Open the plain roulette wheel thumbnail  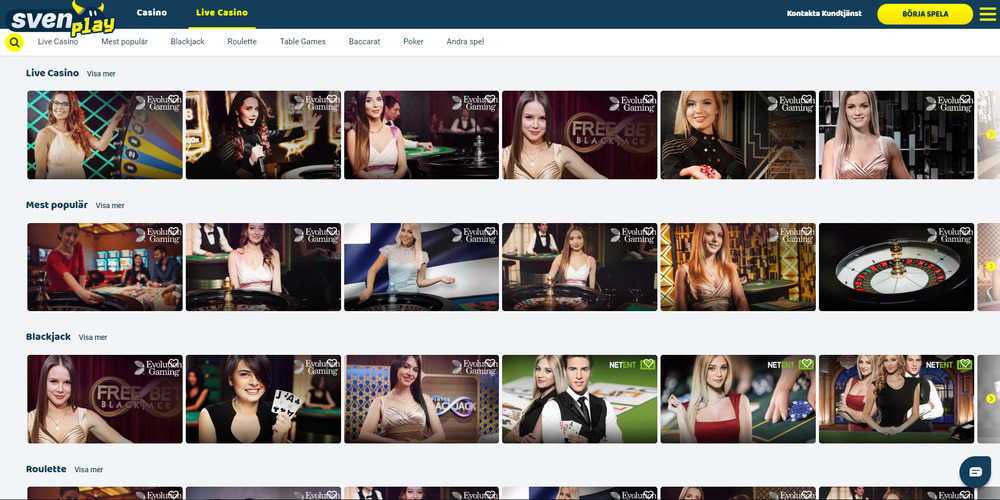(x=897, y=267)
